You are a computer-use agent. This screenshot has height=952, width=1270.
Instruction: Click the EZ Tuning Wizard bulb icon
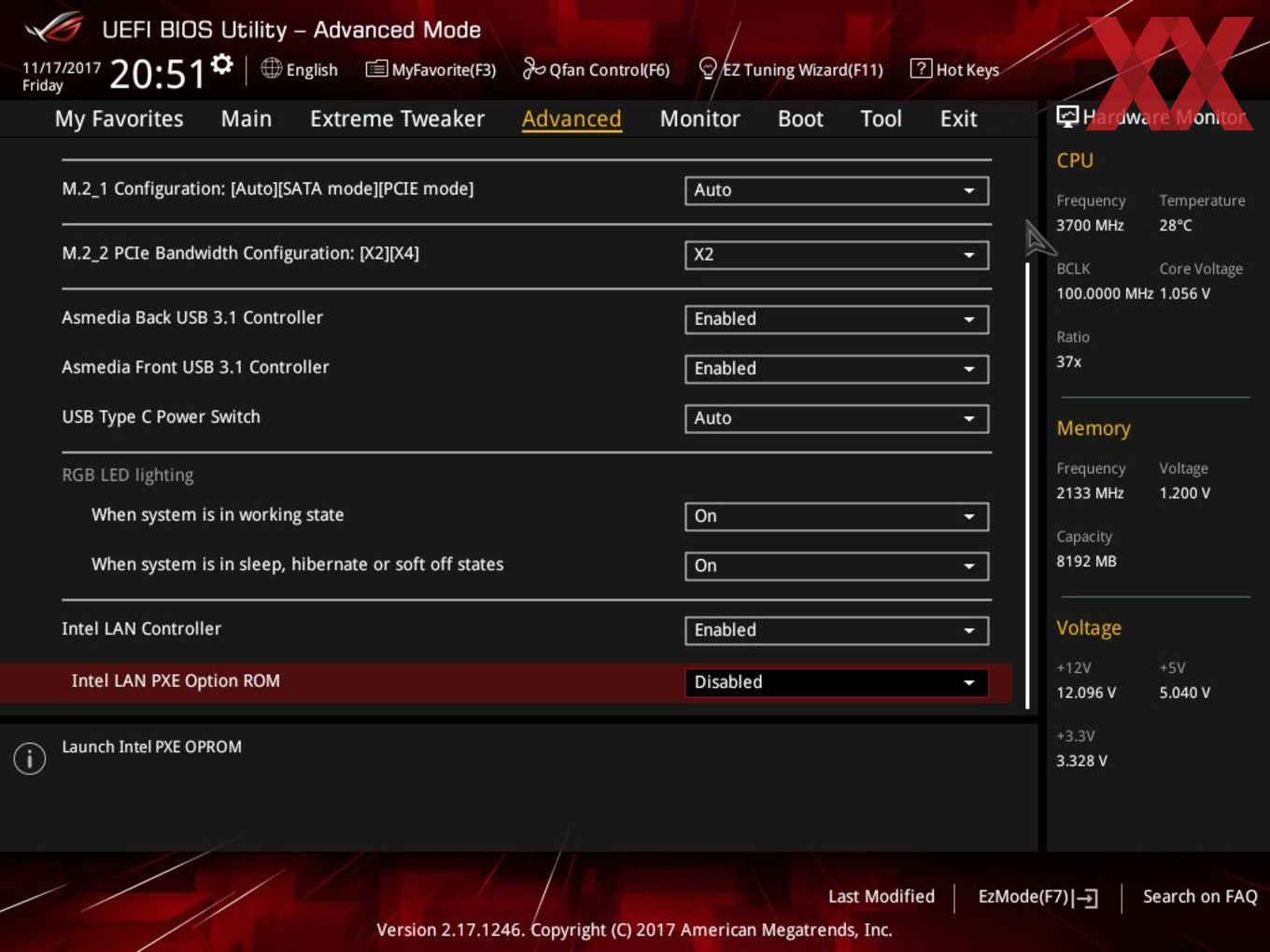708,69
